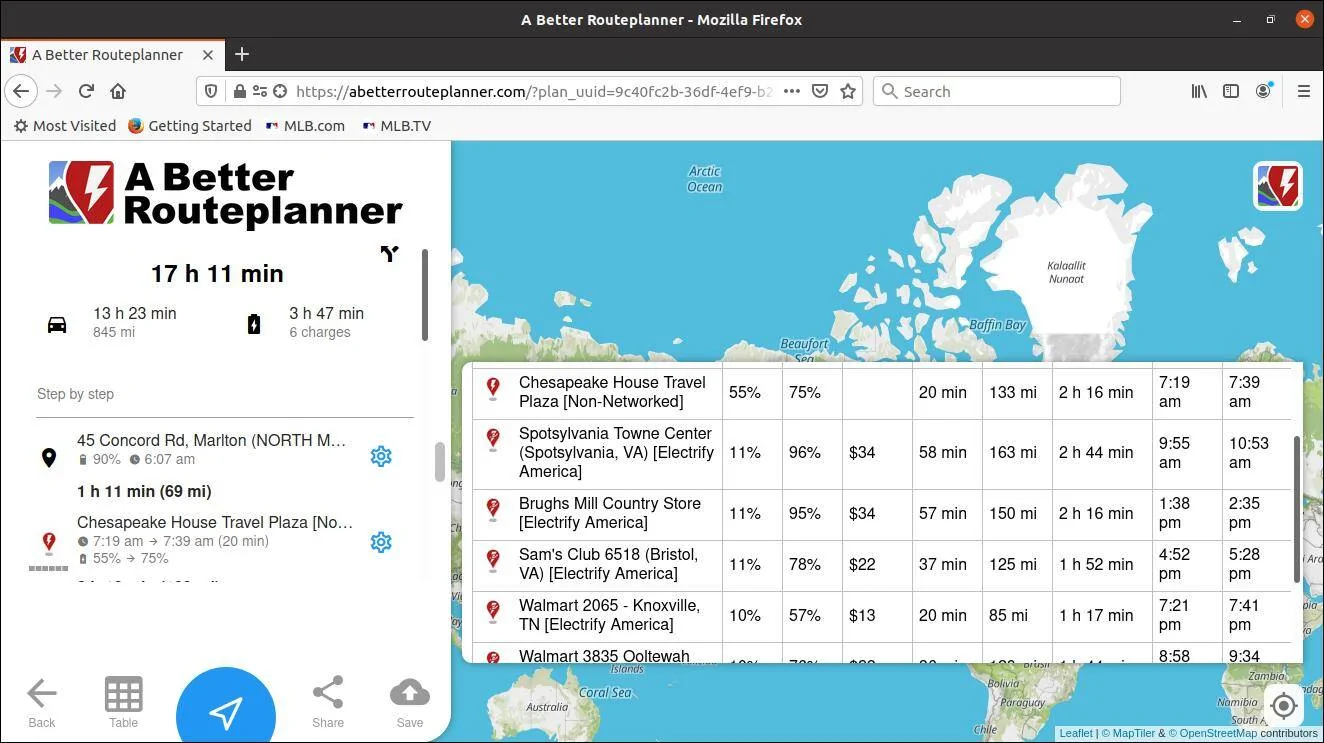Click the charger pin for Spotsylvania Towne Center row
Screen dimensions: 1324x743
tap(493, 440)
